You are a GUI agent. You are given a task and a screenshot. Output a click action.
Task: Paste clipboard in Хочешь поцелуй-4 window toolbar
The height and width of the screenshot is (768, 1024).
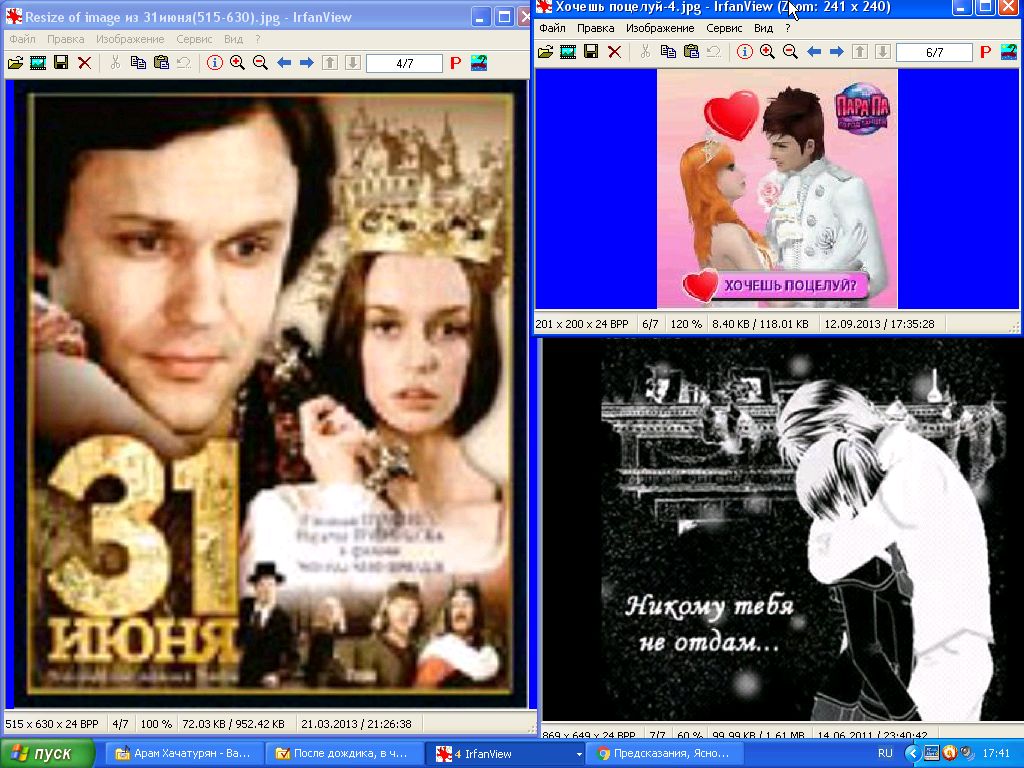pyautogui.click(x=691, y=52)
